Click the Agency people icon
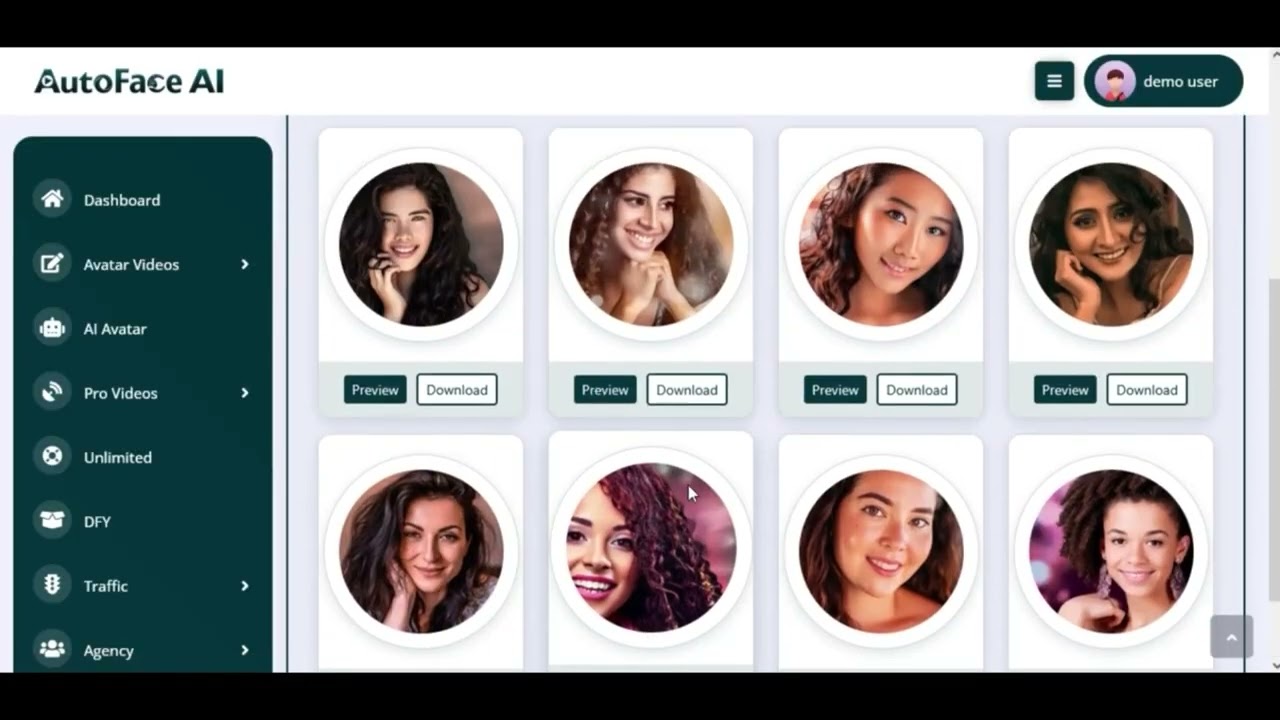 (52, 650)
